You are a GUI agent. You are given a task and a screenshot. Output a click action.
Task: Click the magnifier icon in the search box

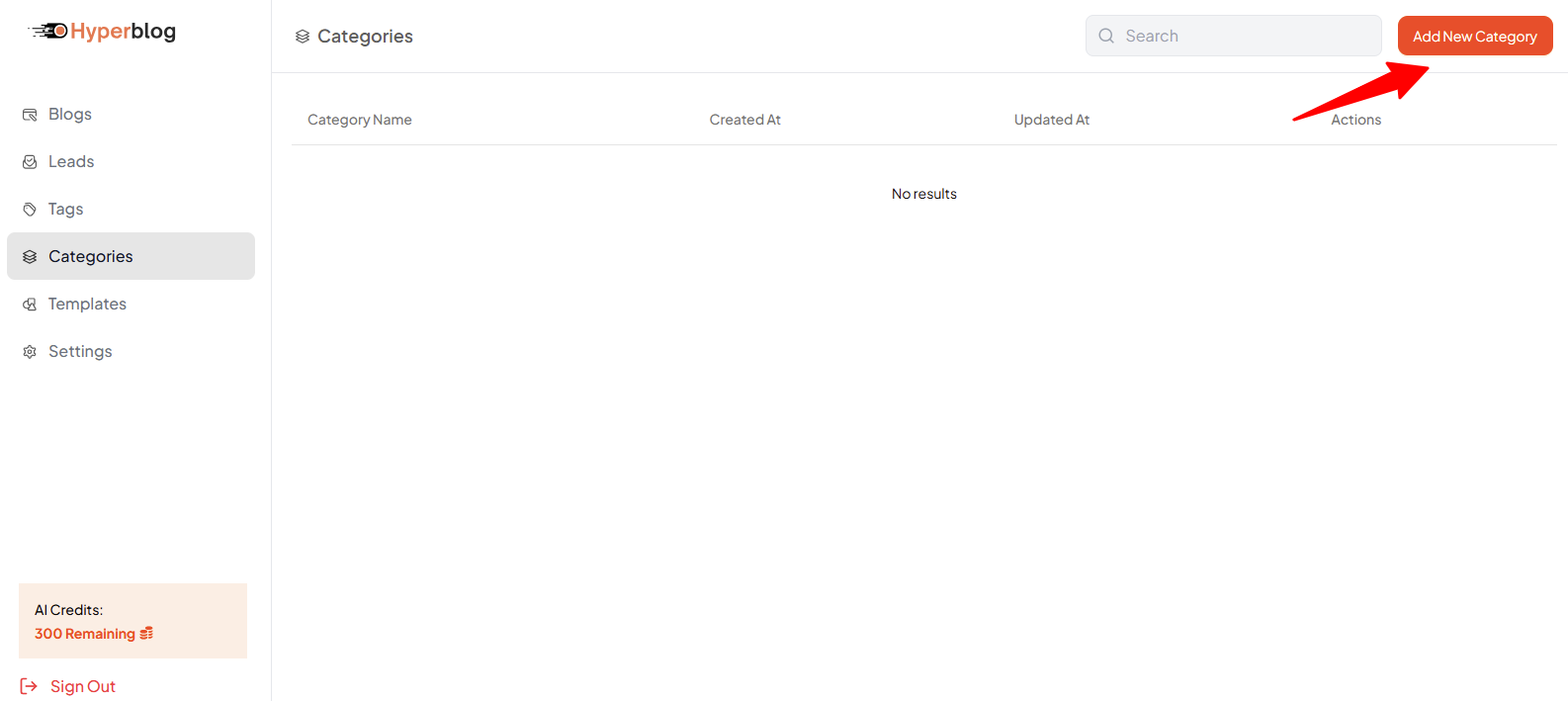pos(1106,36)
